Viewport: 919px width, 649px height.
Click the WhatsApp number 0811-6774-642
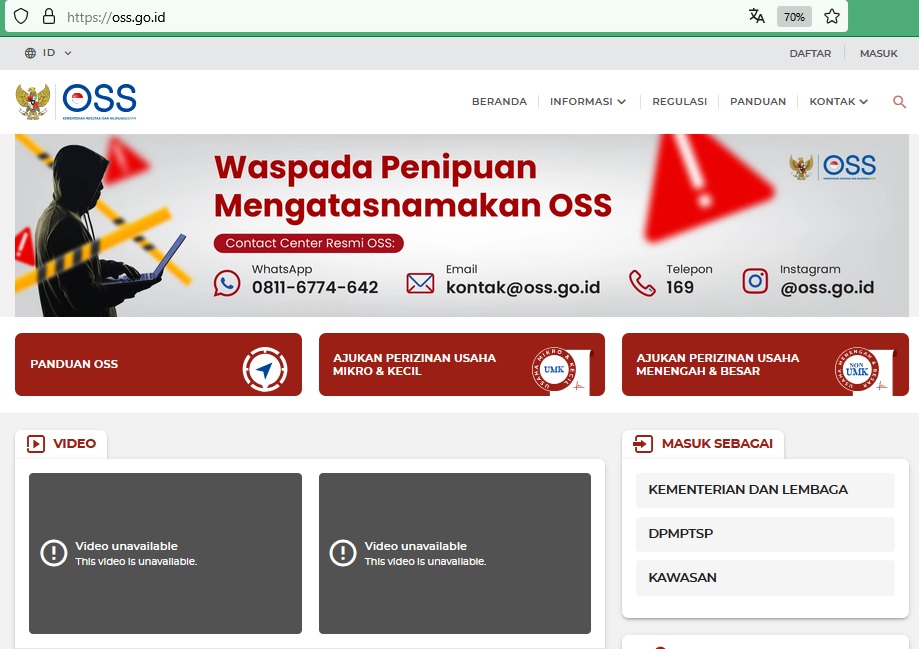pyautogui.click(x=315, y=287)
